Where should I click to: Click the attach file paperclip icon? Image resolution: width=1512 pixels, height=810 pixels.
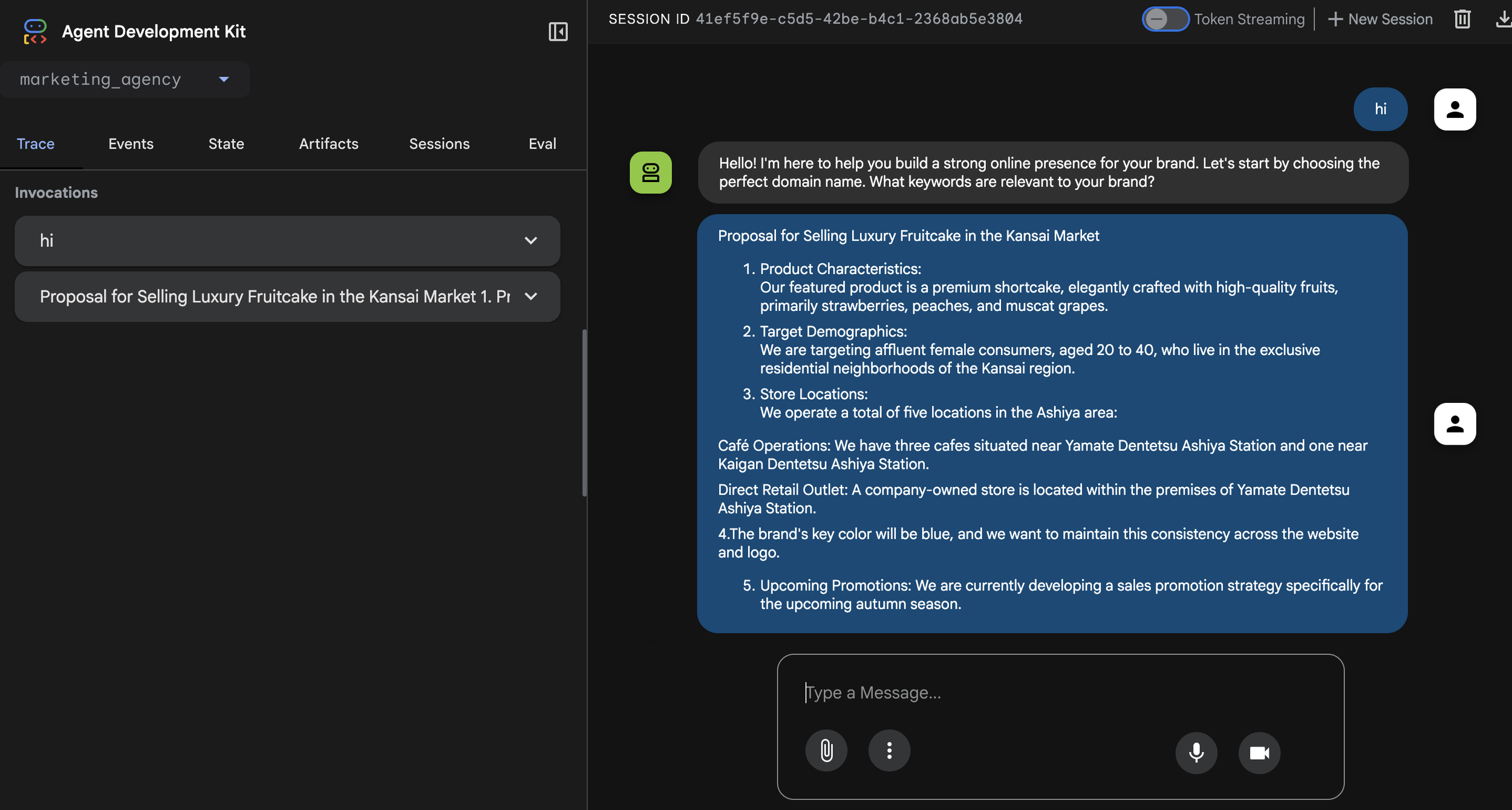point(826,751)
